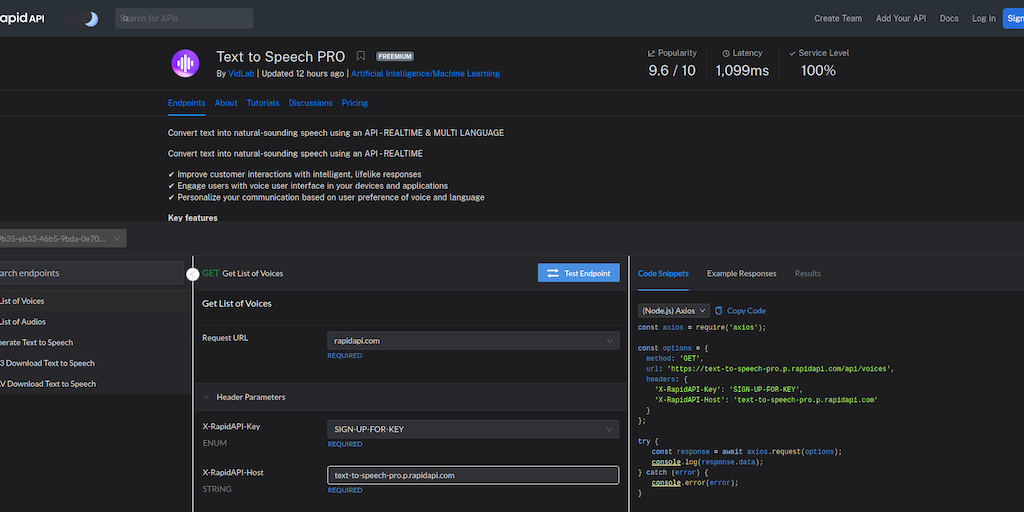Viewport: 1024px width, 512px height.
Task: Open the (Node.js) Axios language dropdown
Action: tap(673, 311)
